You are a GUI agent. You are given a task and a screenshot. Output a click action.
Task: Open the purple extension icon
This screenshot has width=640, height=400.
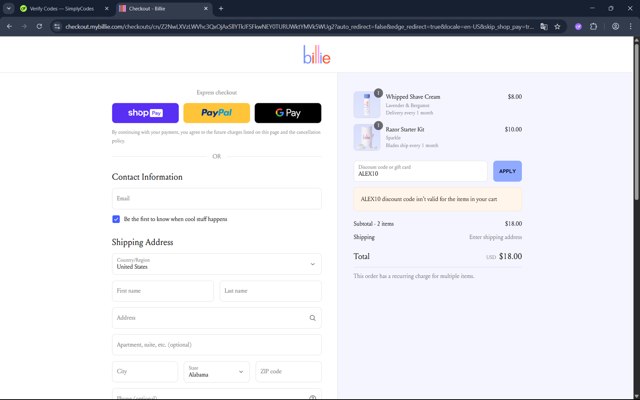click(578, 27)
